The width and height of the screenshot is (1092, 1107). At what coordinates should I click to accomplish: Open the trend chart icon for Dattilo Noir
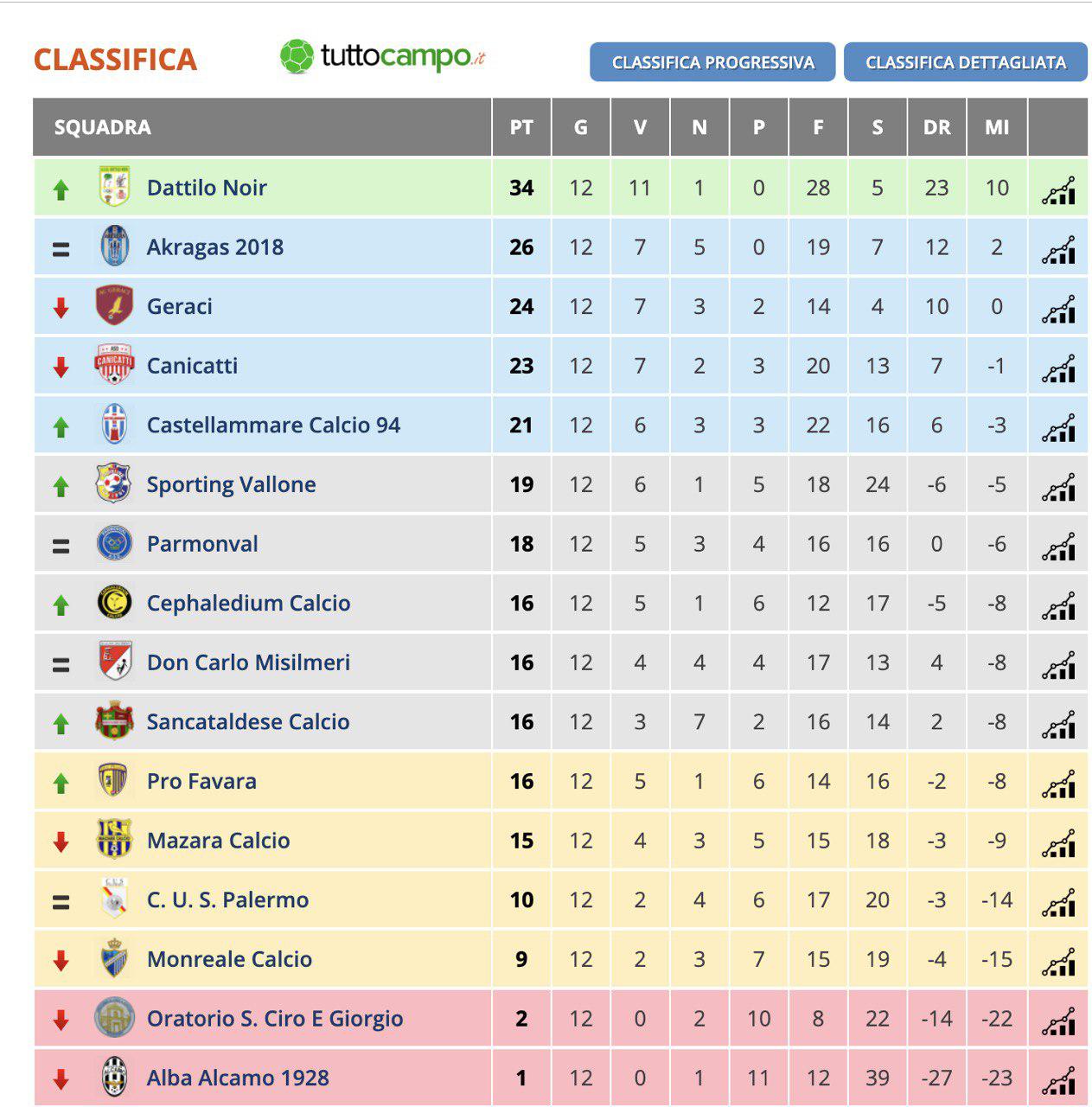pos(1058,189)
